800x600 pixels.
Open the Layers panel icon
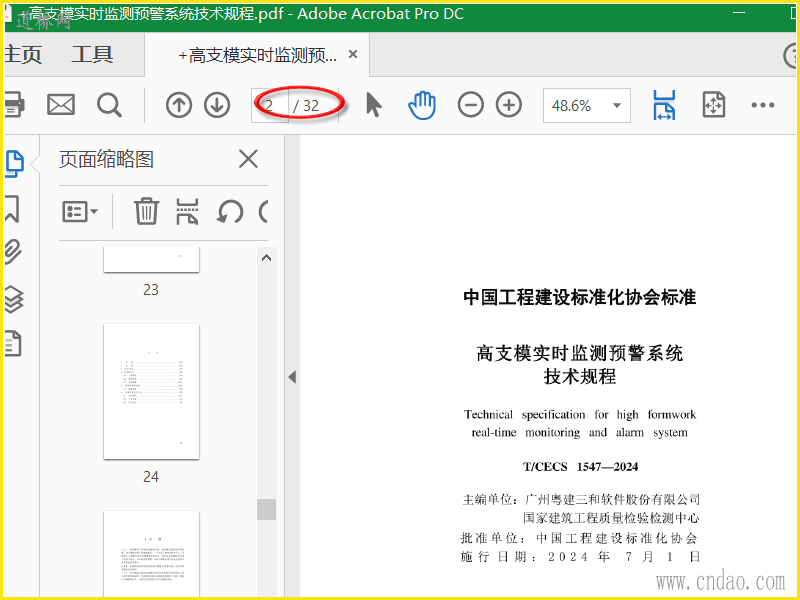[14, 299]
